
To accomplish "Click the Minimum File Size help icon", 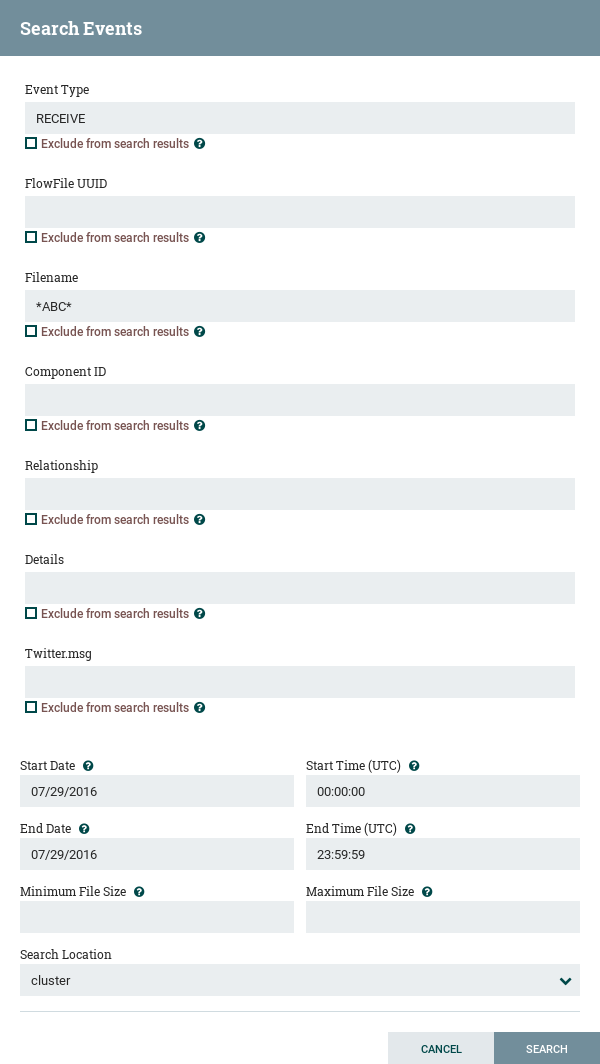I will coord(139,892).
